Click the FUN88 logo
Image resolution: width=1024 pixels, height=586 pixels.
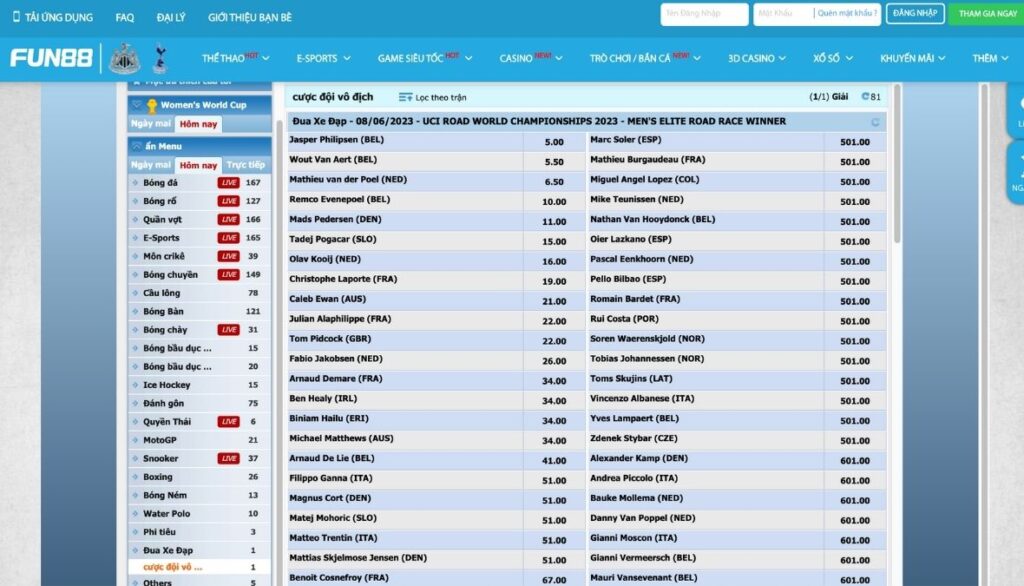[x=51, y=58]
